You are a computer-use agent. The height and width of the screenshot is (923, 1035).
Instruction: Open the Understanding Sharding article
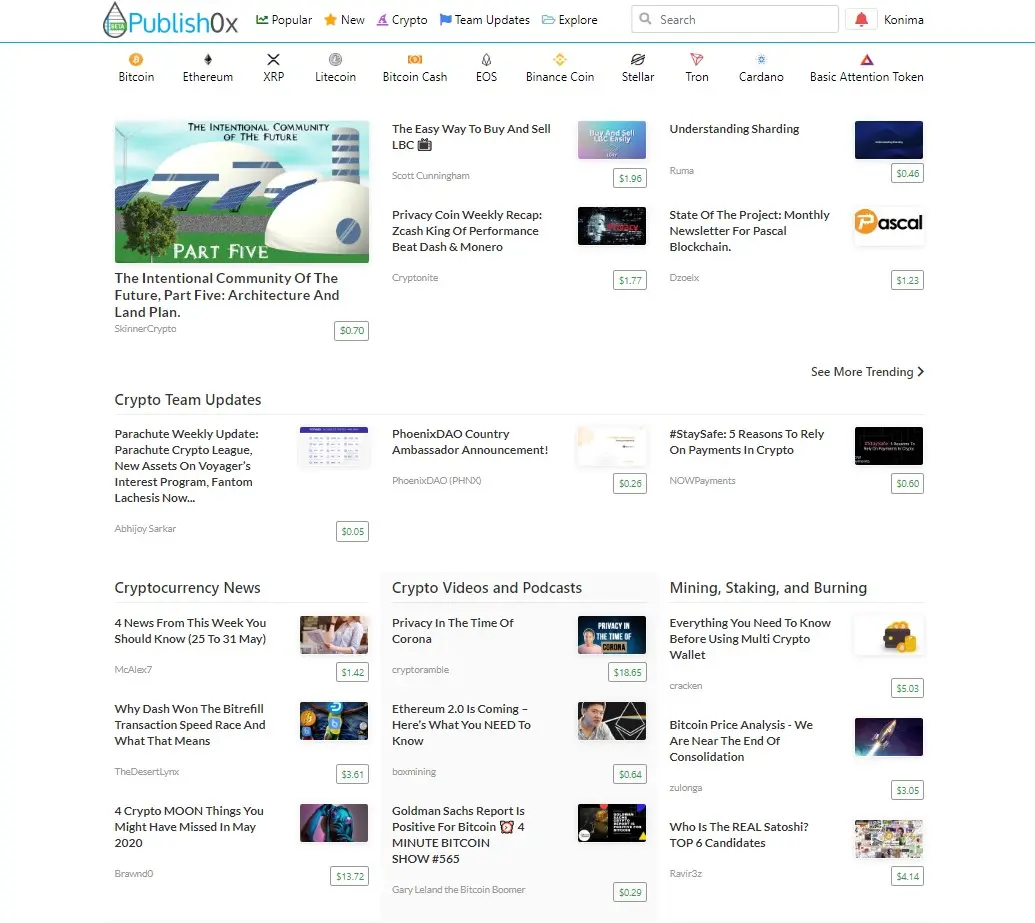[734, 129]
